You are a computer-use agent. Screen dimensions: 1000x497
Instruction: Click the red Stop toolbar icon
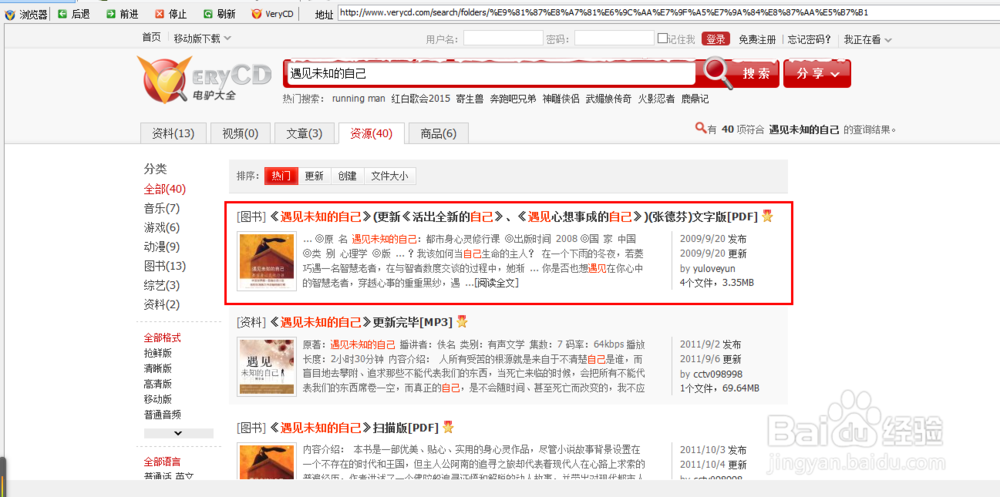point(159,13)
